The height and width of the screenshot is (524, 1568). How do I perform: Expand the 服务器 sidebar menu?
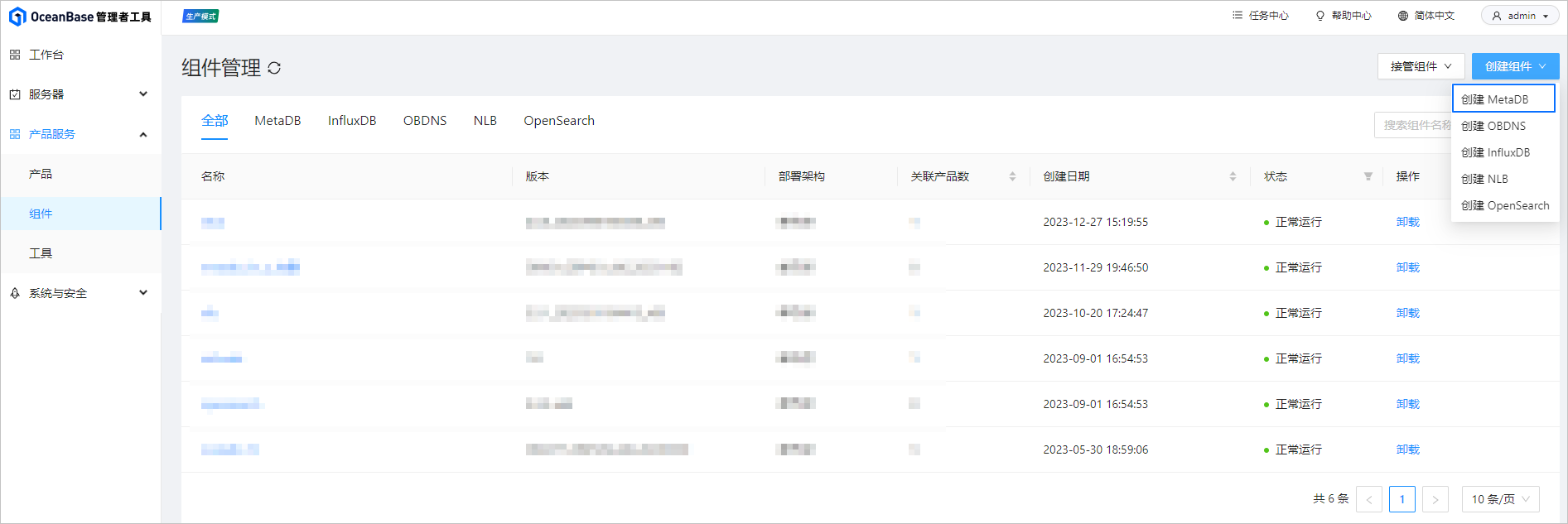(80, 94)
